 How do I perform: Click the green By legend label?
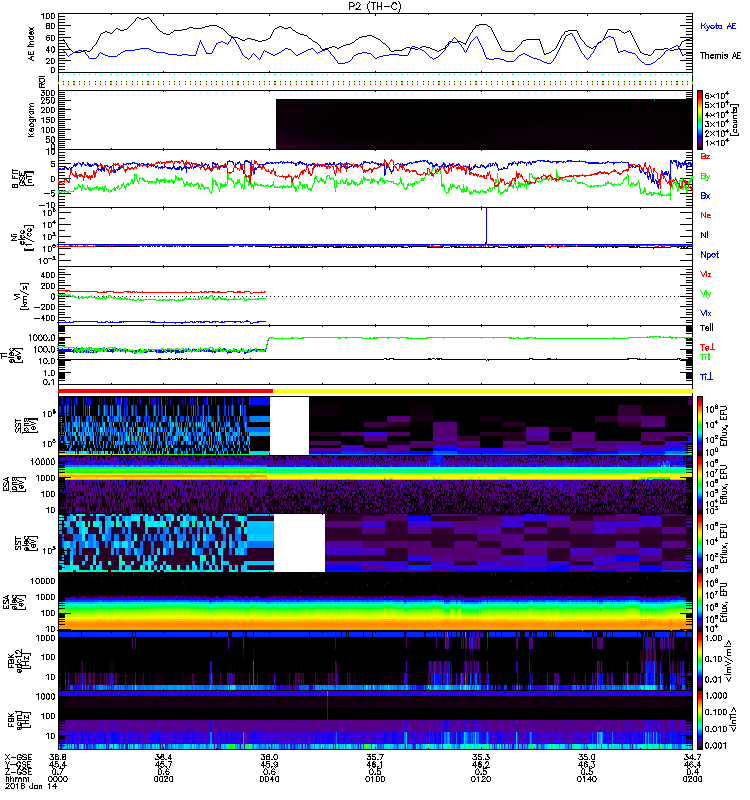tap(705, 176)
